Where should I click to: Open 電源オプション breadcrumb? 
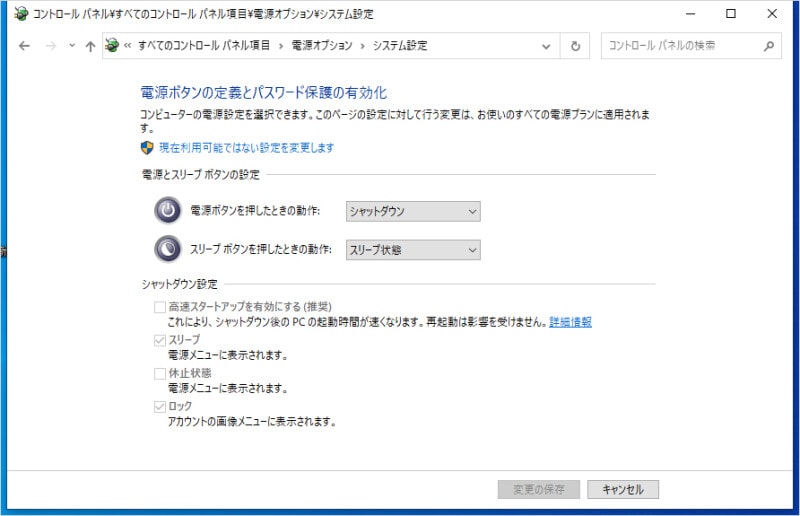tap(322, 45)
